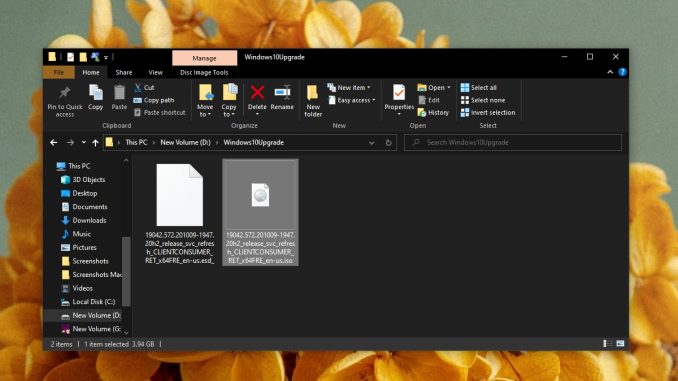678x381 pixels.
Task: Collapse the ribbon with chevron
Action: click(x=610, y=72)
